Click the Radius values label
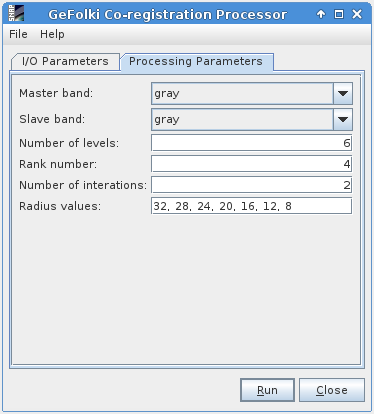The width and height of the screenshot is (374, 414). pos(60,206)
